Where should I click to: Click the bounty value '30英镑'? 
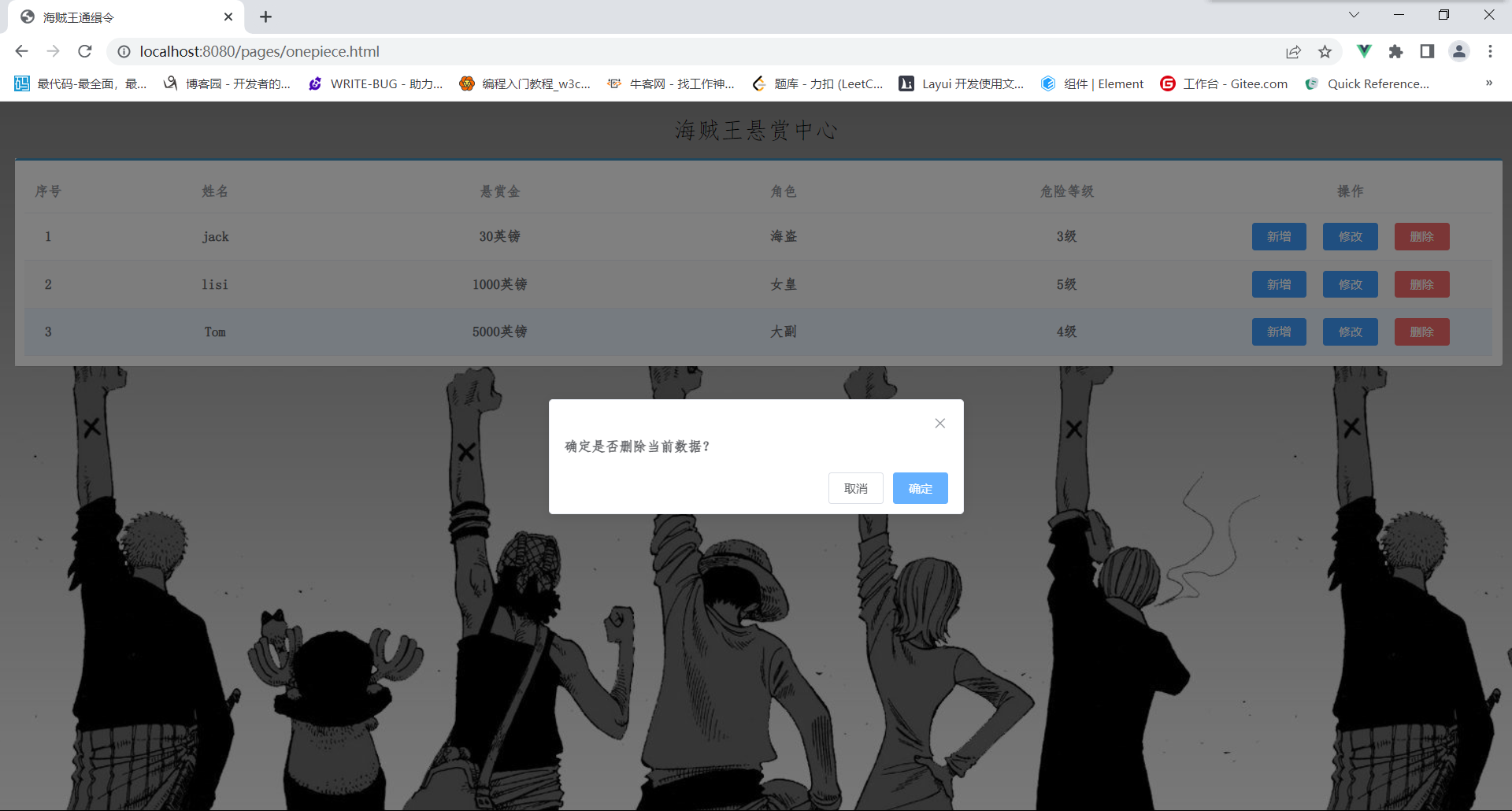point(499,236)
